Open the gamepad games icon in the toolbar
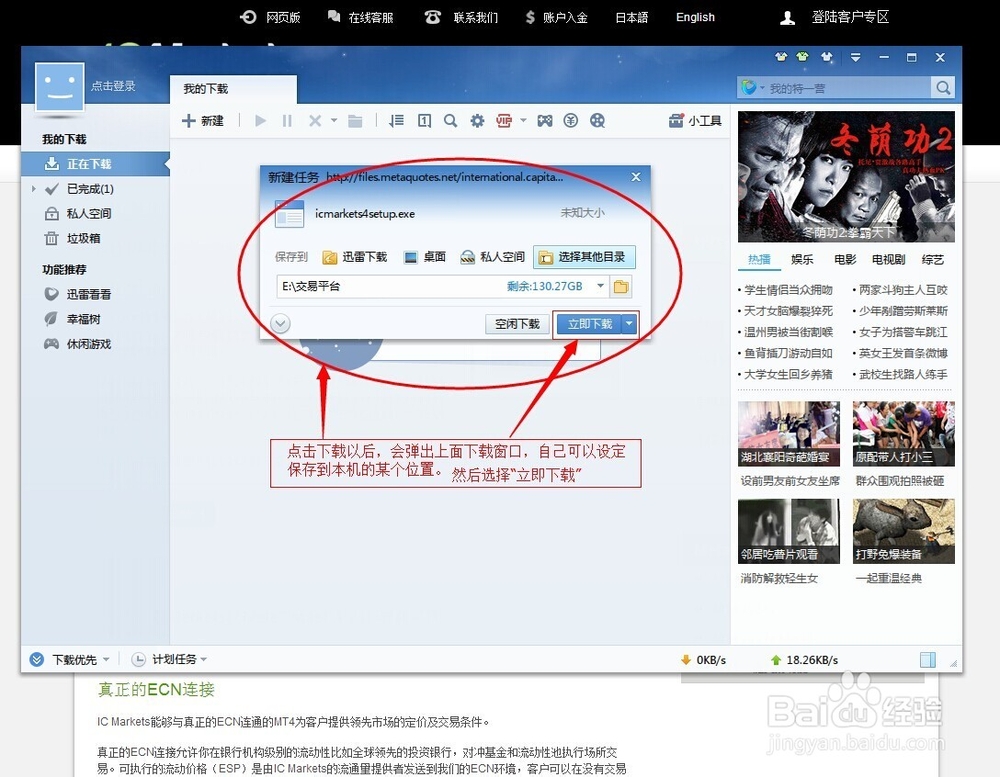This screenshot has height=777, width=1000. coord(545,120)
